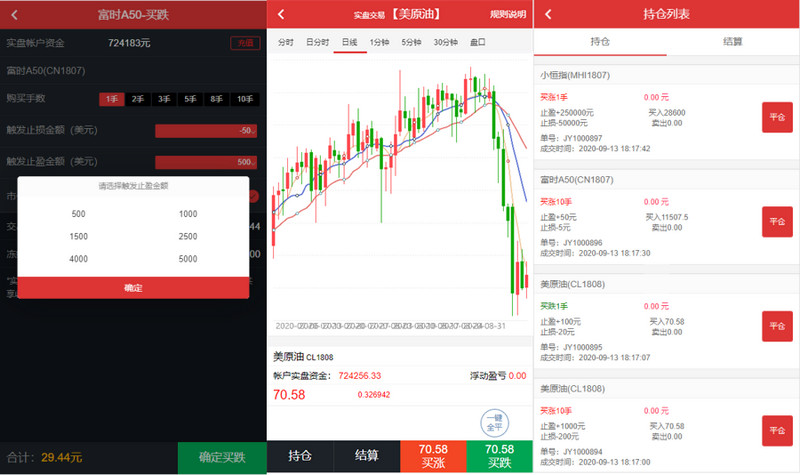Confirm picker with red 确定 button
Viewport: 800px width, 475px height.
point(133,288)
